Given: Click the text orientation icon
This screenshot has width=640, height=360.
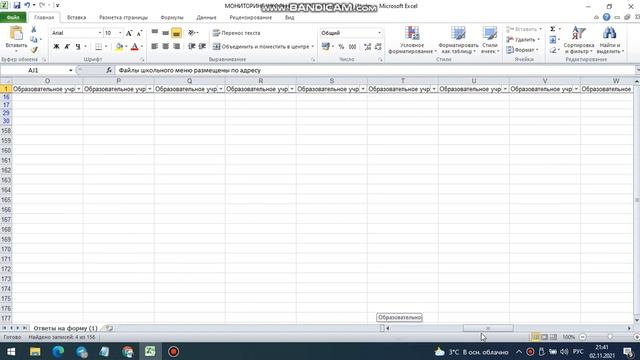Looking at the screenshot, I should pyautogui.click(x=191, y=33).
